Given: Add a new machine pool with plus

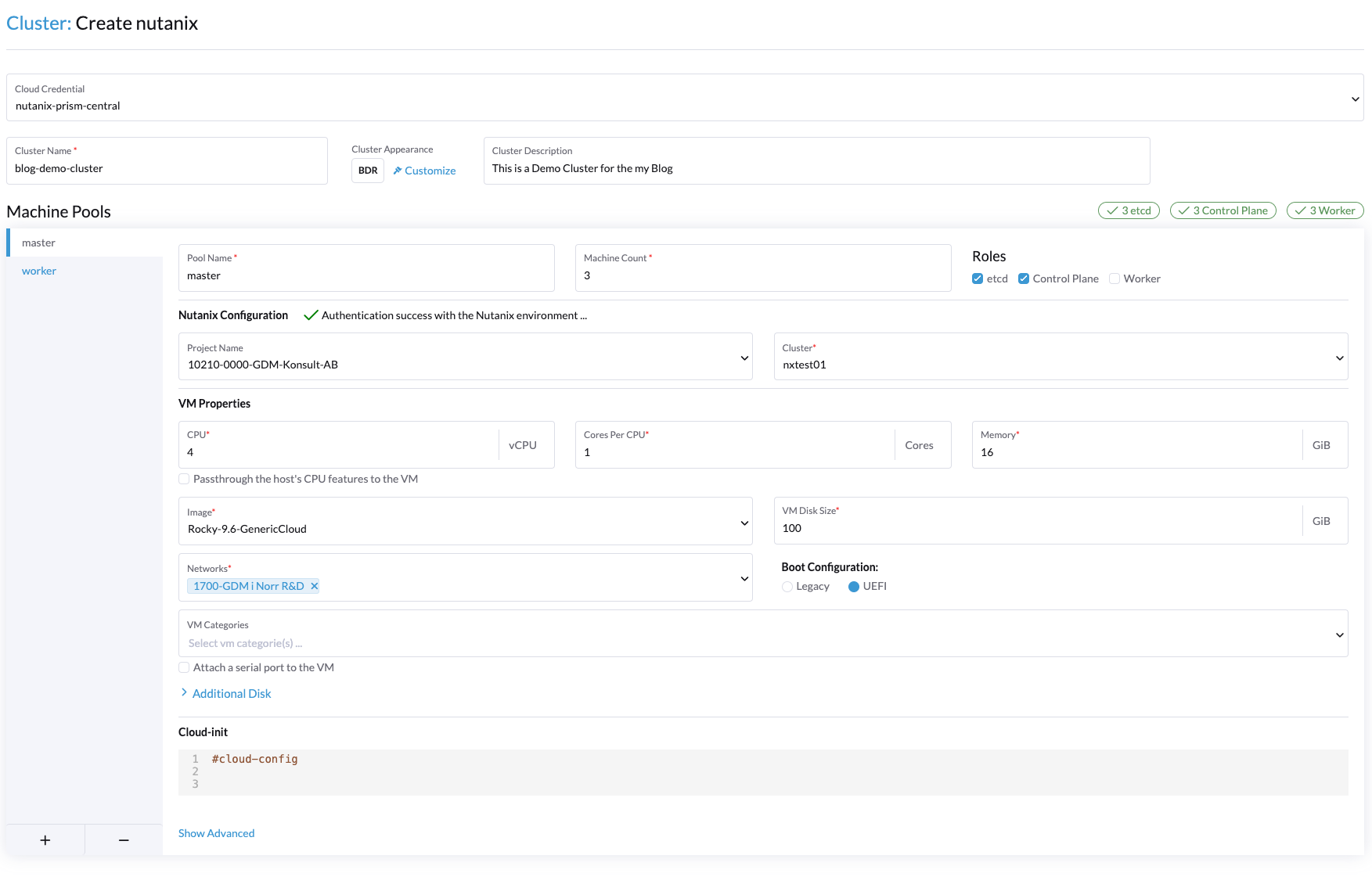Looking at the screenshot, I should (45, 839).
